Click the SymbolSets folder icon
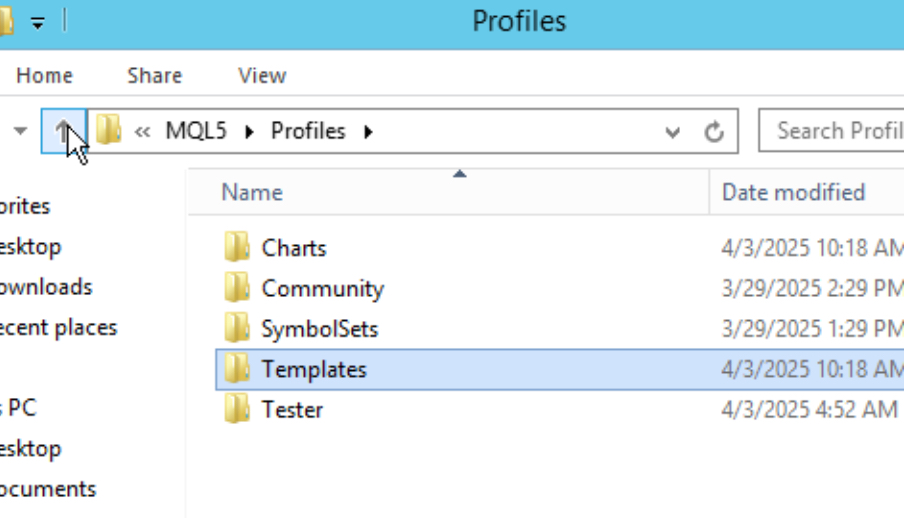Screen dimensions: 904x518 coord(237,328)
